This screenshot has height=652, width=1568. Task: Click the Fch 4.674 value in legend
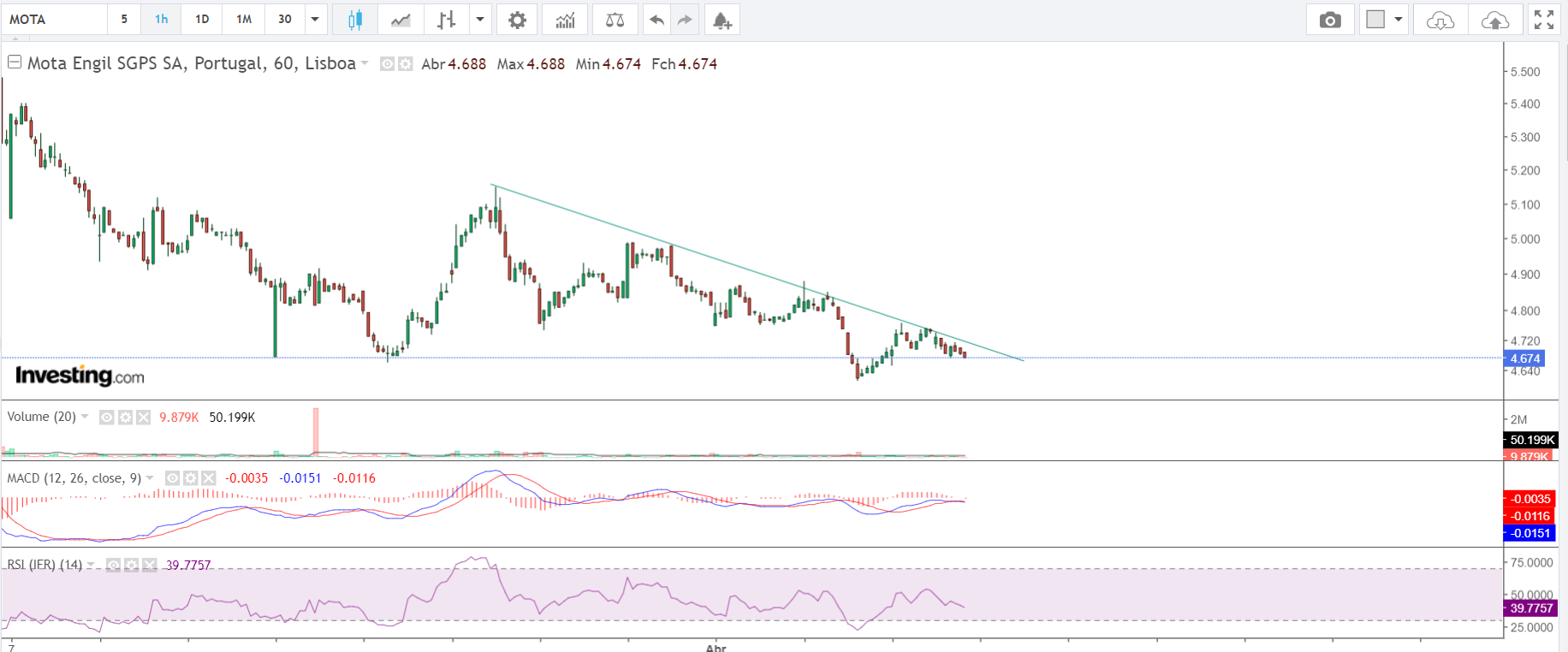698,64
